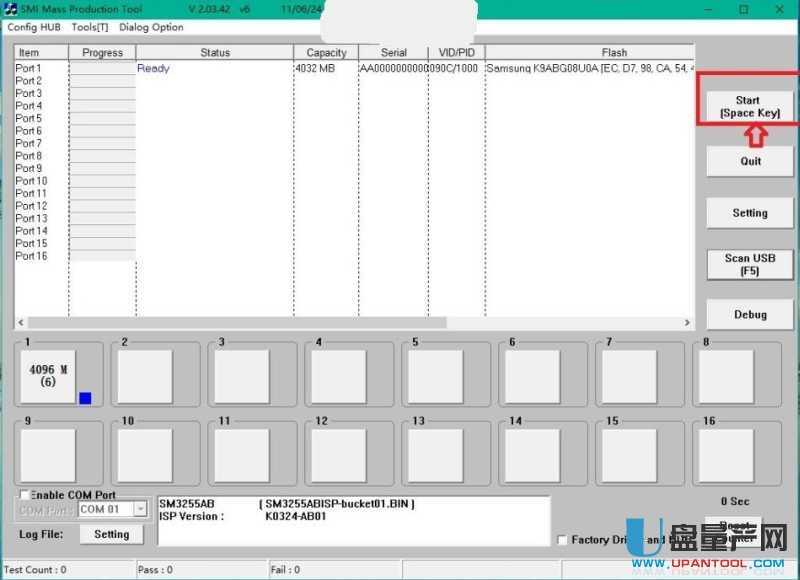Image resolution: width=800 pixels, height=580 pixels.
Task: Click the port 1 slot showing 4096 M
Action: 48,376
